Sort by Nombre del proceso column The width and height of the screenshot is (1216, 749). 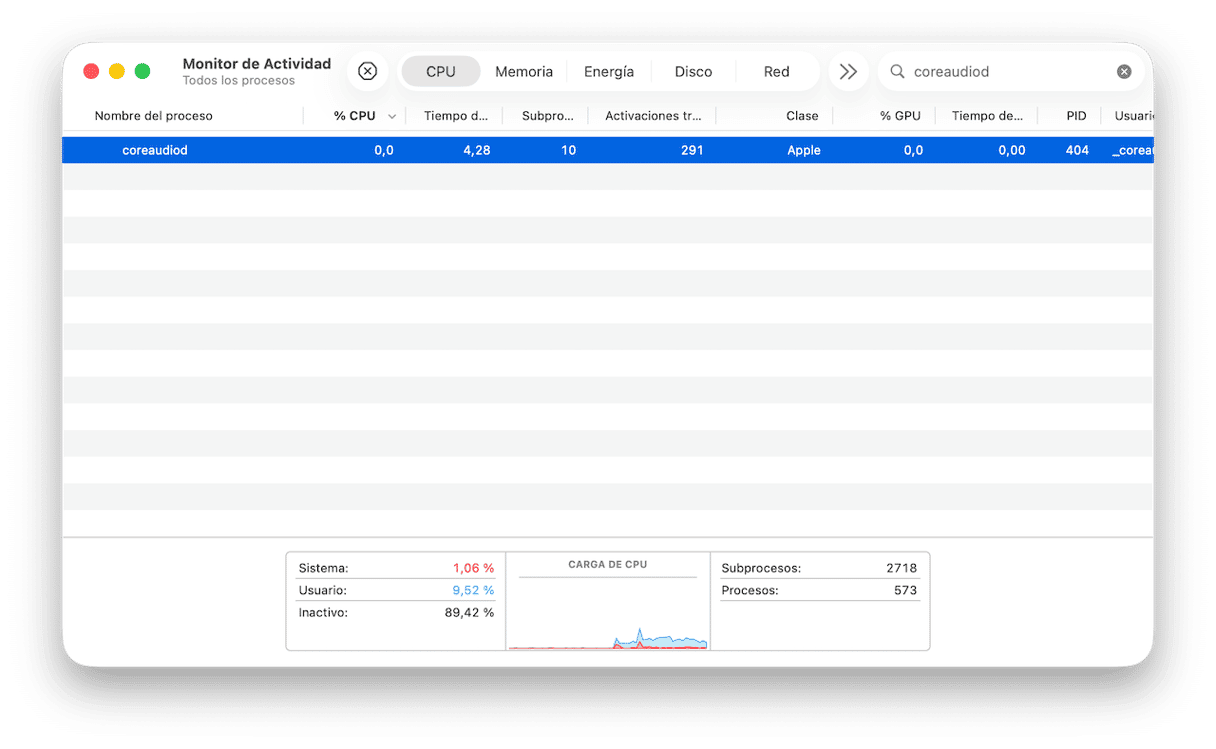pyautogui.click(x=154, y=116)
